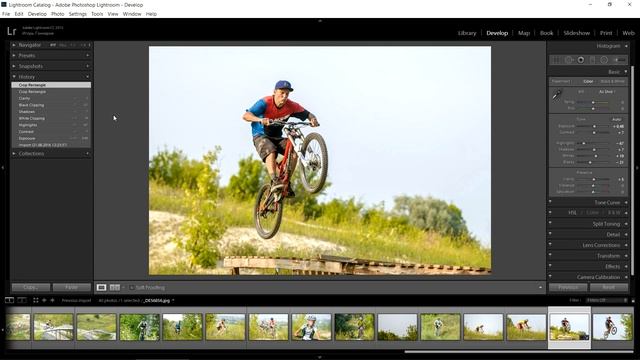
Task: Enable Soft Proofing checkbox
Action: (x=131, y=288)
